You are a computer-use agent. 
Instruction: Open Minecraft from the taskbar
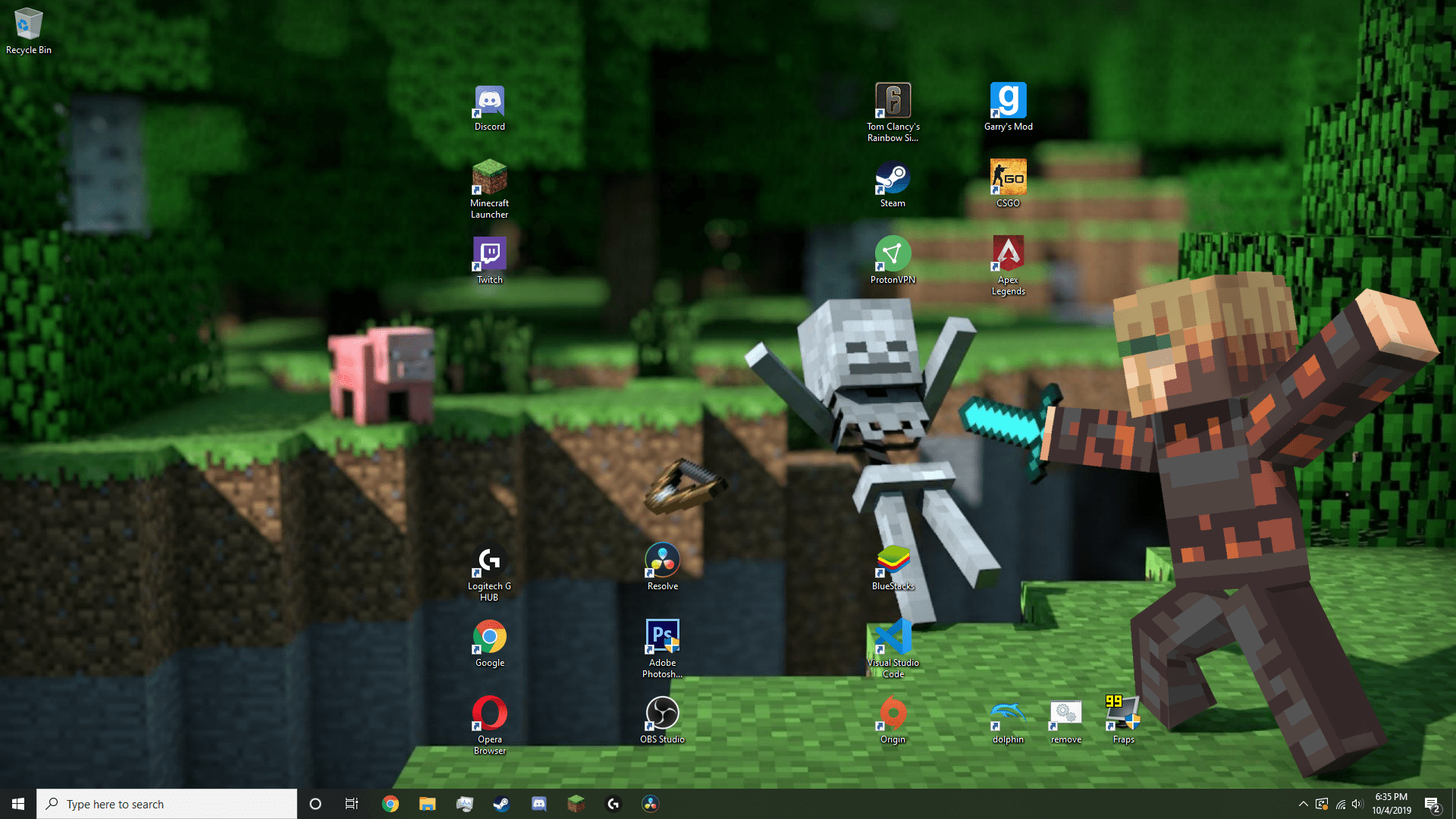point(576,804)
